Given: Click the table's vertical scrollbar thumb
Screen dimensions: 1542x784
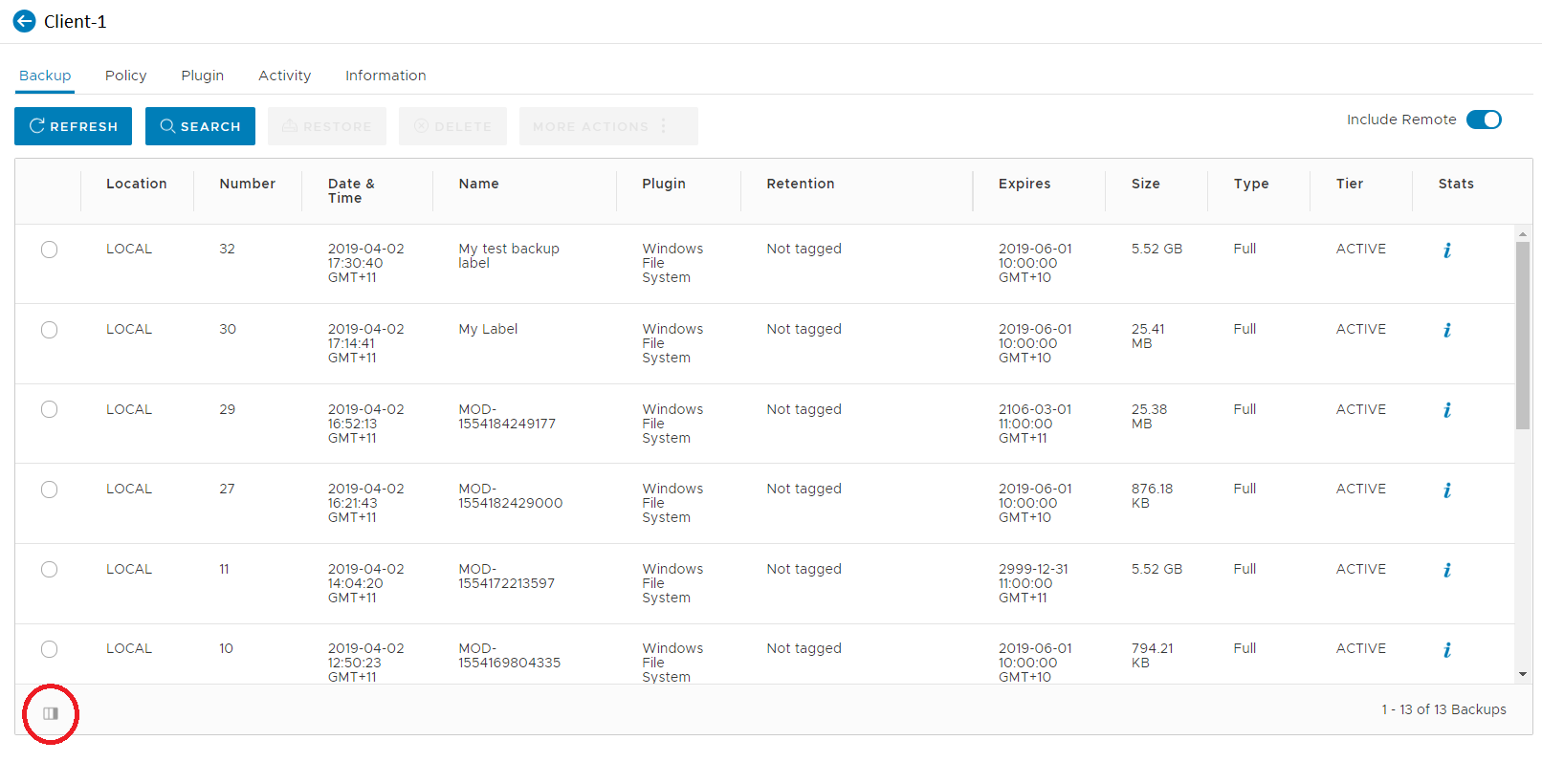Looking at the screenshot, I should click(1523, 336).
